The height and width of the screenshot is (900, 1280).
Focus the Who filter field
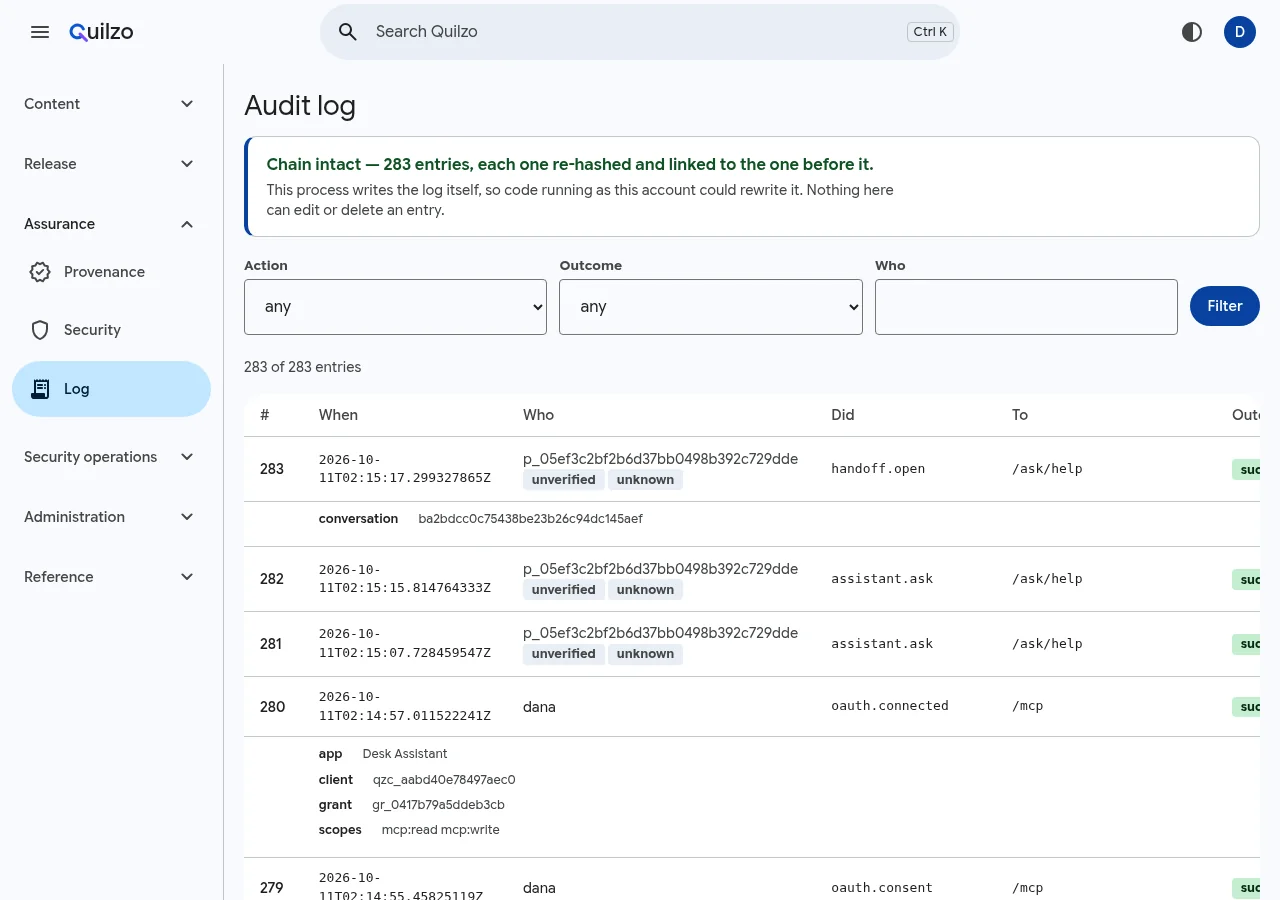[1026, 307]
